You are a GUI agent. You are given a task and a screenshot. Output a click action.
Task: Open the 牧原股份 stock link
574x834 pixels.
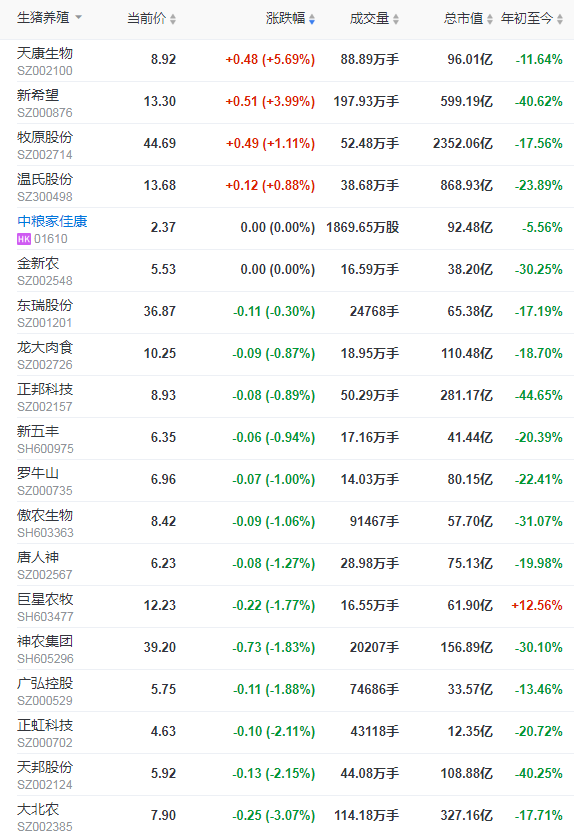pyautogui.click(x=45, y=137)
